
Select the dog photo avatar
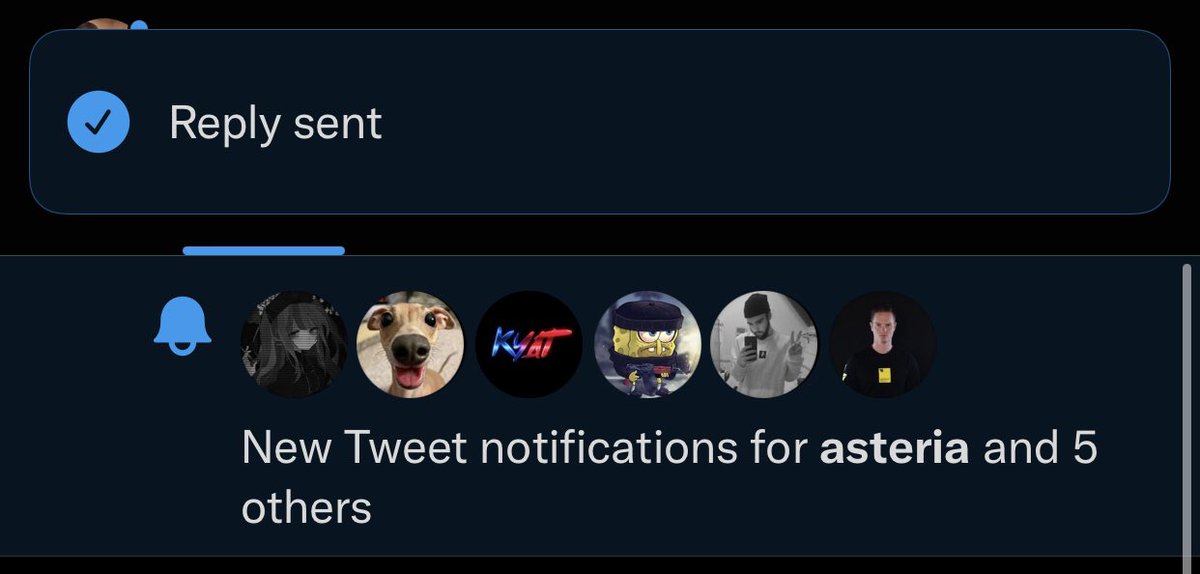(x=411, y=344)
